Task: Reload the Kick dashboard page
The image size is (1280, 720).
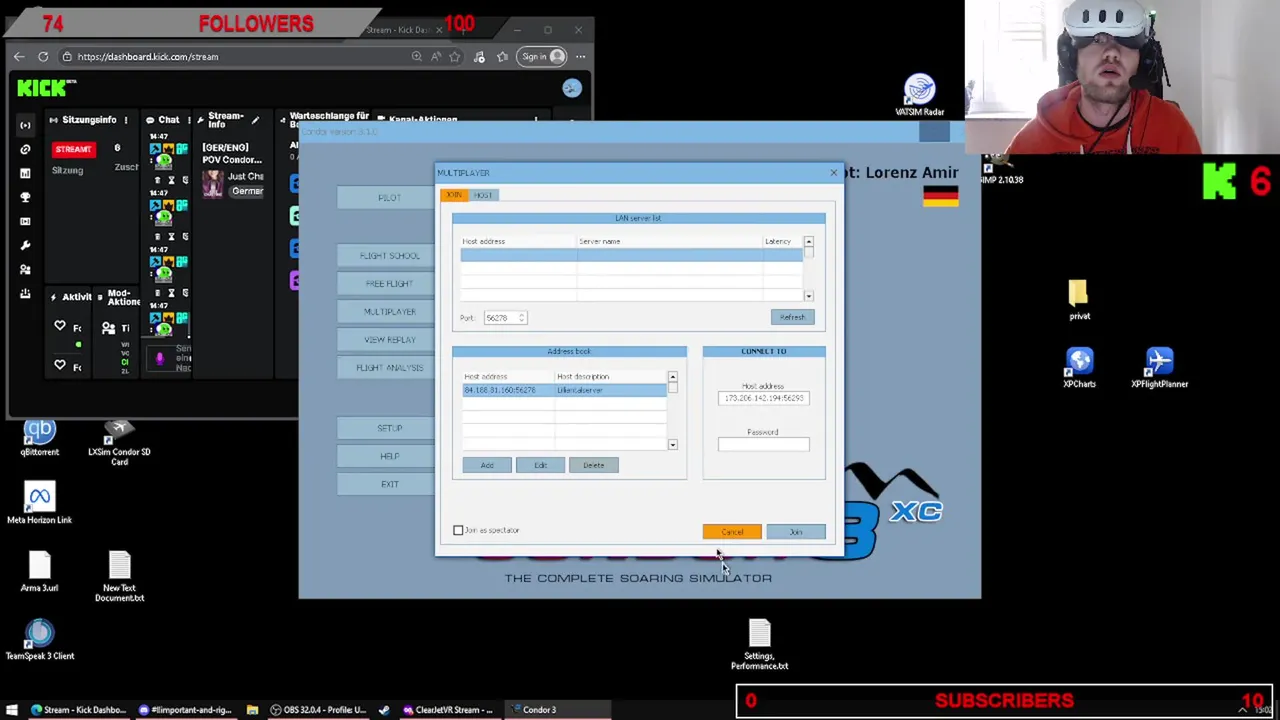Action: [43, 57]
